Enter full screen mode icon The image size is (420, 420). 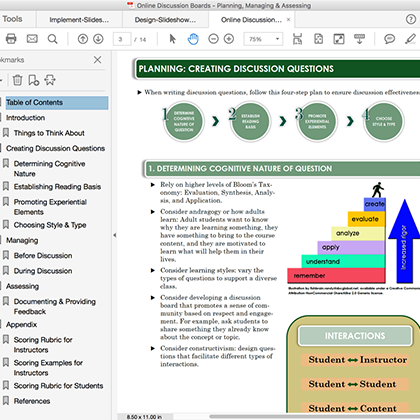coord(339,39)
